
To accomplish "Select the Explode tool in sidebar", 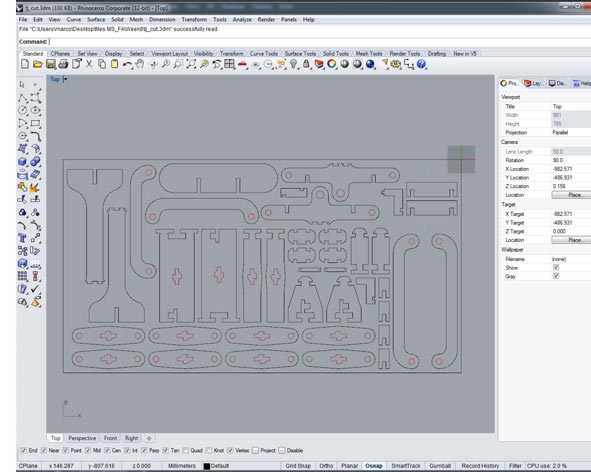I will pyautogui.click(x=36, y=187).
